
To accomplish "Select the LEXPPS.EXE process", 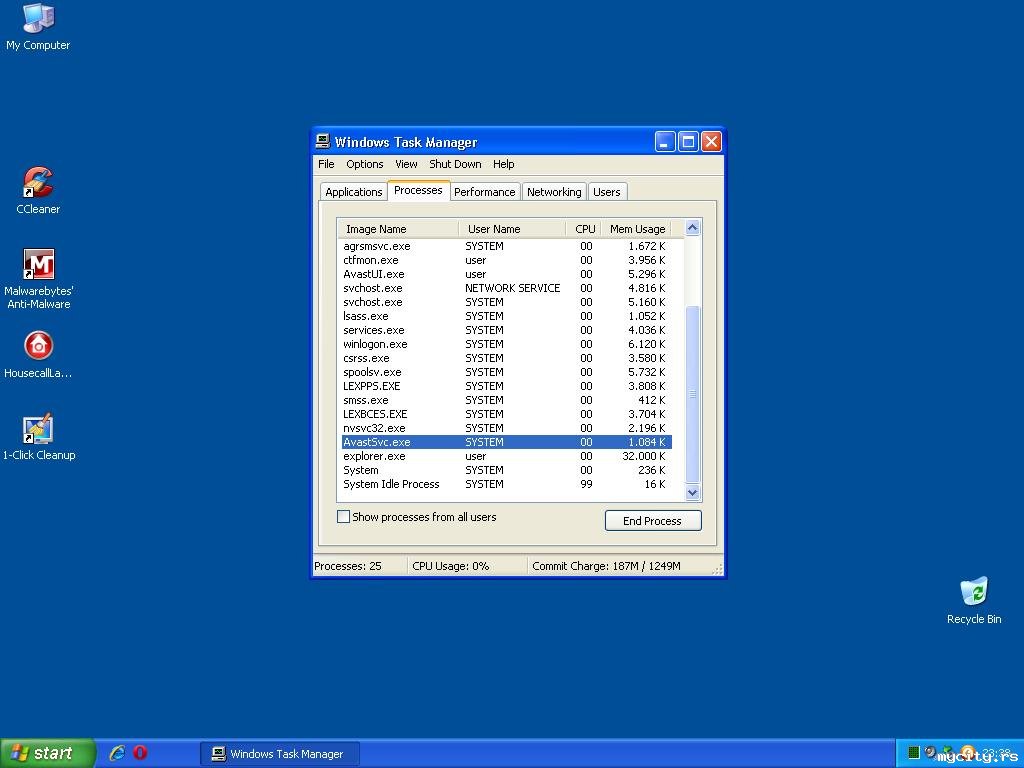I will pos(506,386).
